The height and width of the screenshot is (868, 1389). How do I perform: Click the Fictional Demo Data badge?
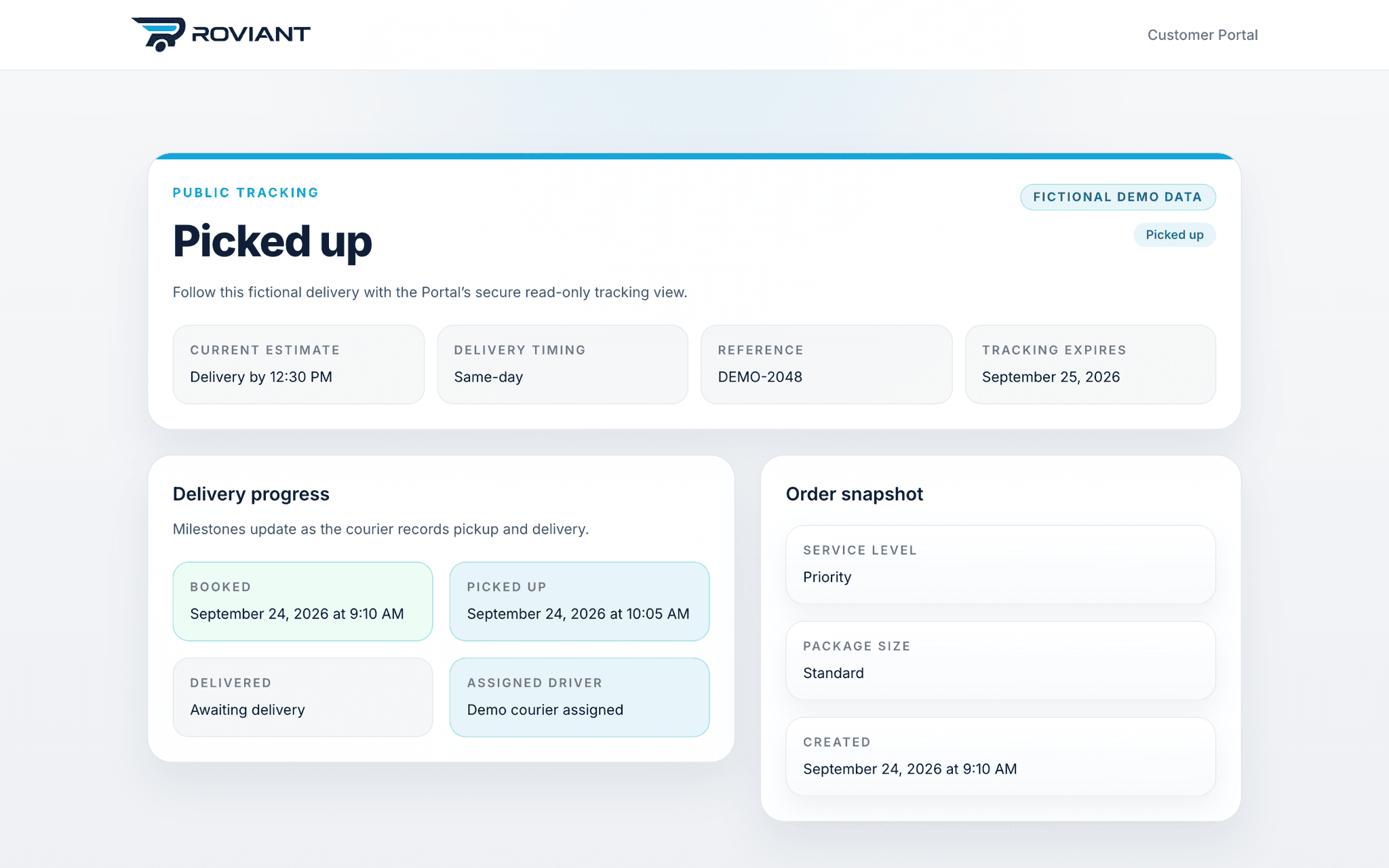click(x=1118, y=197)
